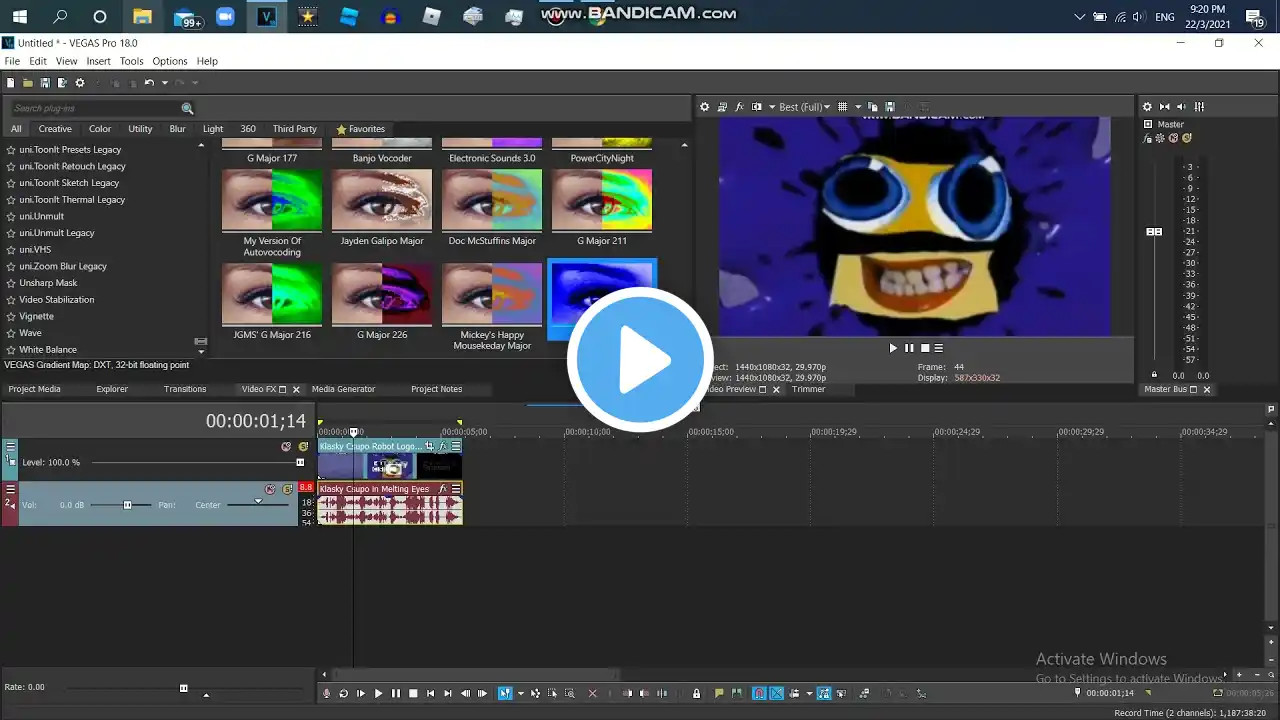Show the Blur plug-in category

tap(177, 129)
